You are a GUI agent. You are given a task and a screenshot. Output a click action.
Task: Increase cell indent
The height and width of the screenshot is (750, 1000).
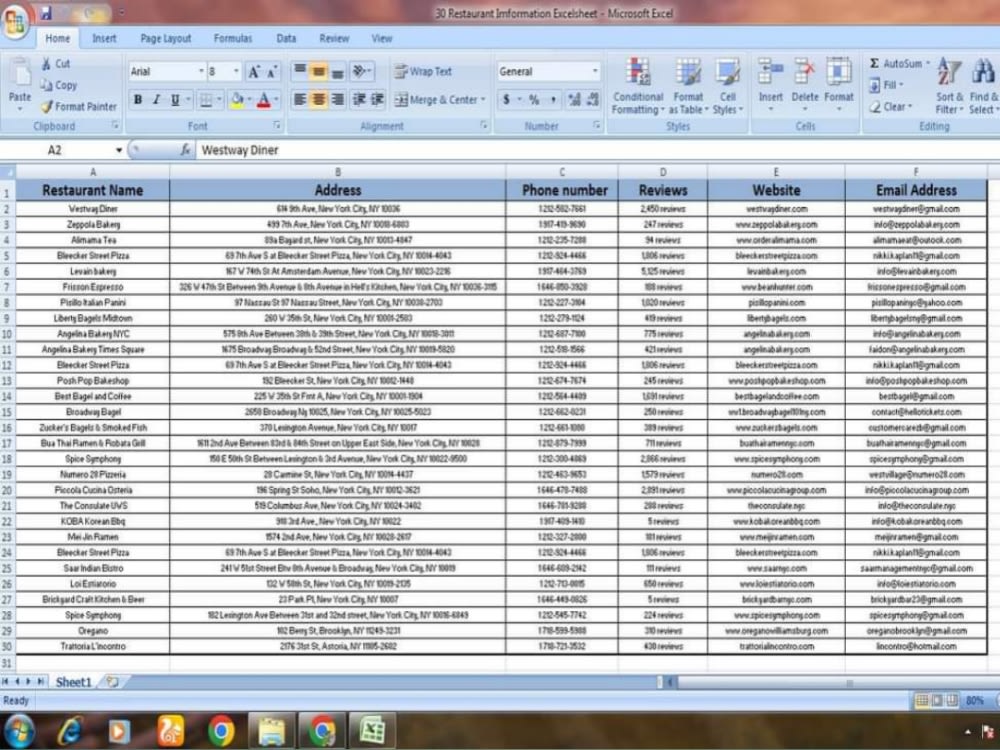(378, 99)
